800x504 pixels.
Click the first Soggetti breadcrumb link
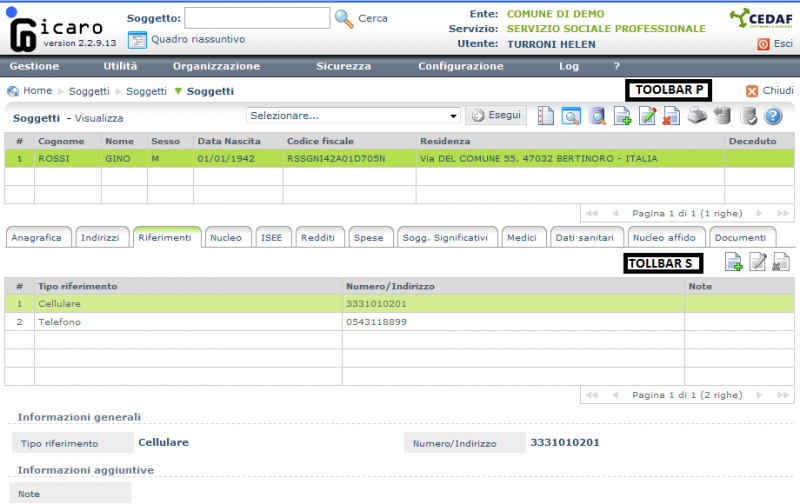click(x=89, y=91)
